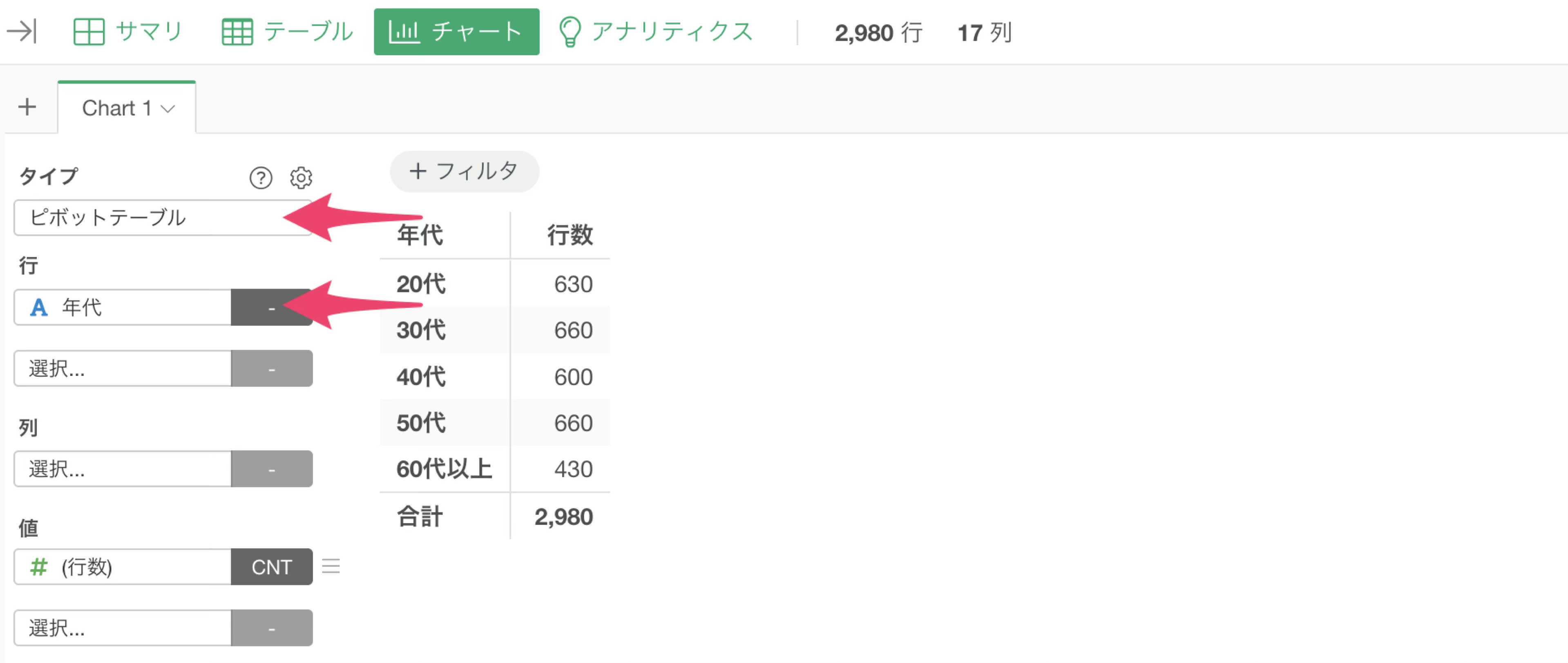Click the アナリティクス lightbulb icon

click(569, 31)
